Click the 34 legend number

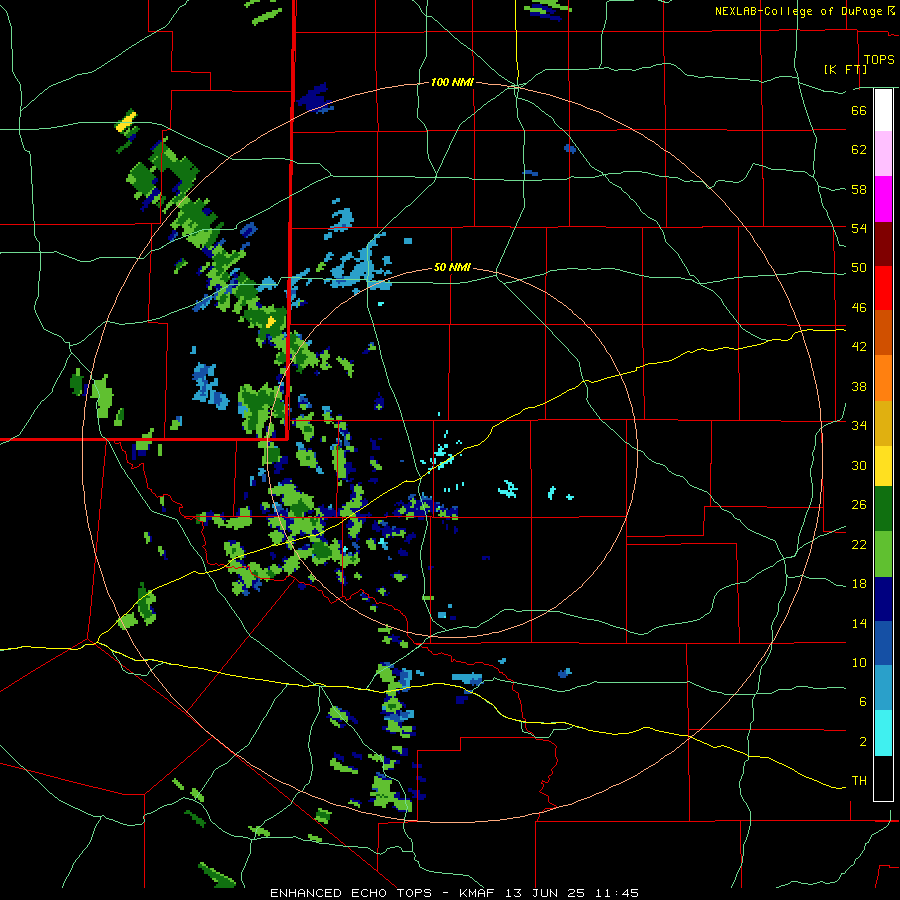pyautogui.click(x=859, y=426)
